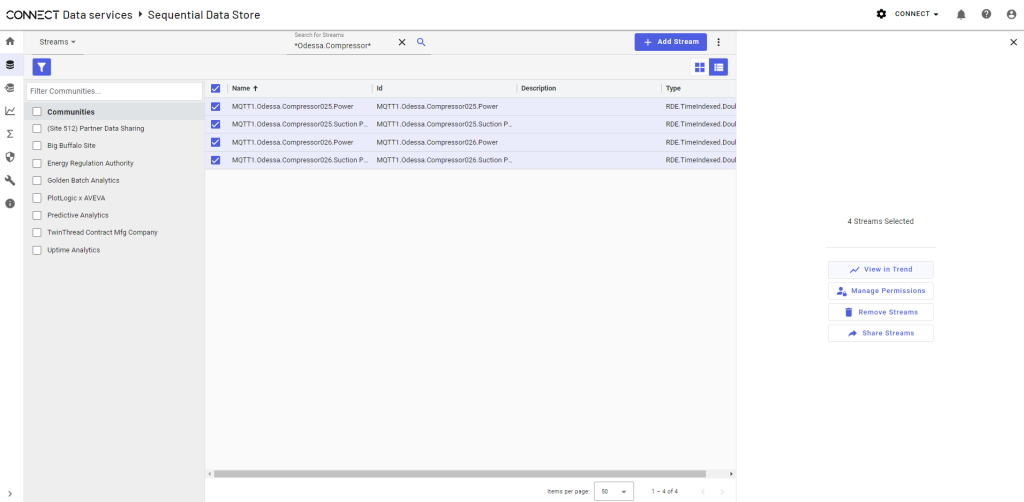1024x502 pixels.
Task: Click the Type column header
Action: click(x=673, y=88)
